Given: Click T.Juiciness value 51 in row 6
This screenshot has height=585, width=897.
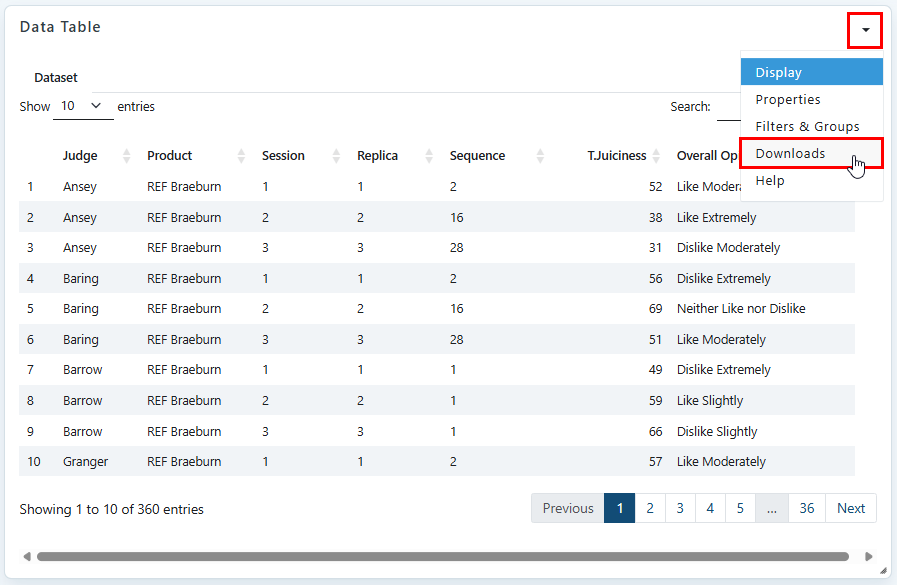Looking at the screenshot, I should [655, 340].
